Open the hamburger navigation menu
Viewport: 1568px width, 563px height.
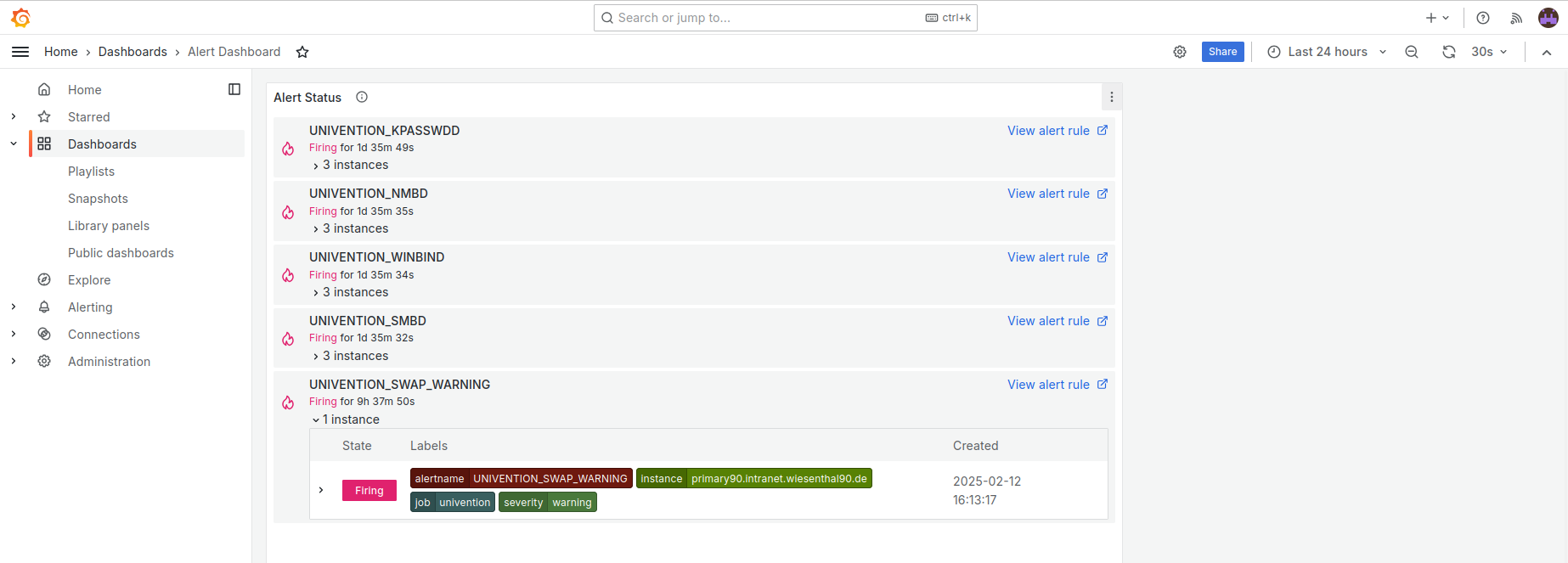point(20,52)
